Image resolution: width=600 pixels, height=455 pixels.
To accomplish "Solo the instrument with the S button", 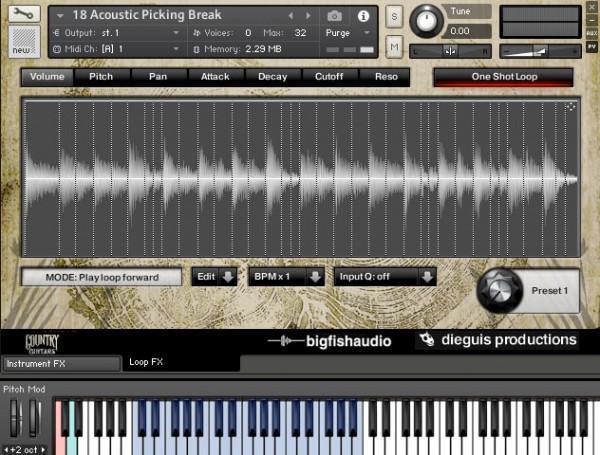I will (393, 17).
